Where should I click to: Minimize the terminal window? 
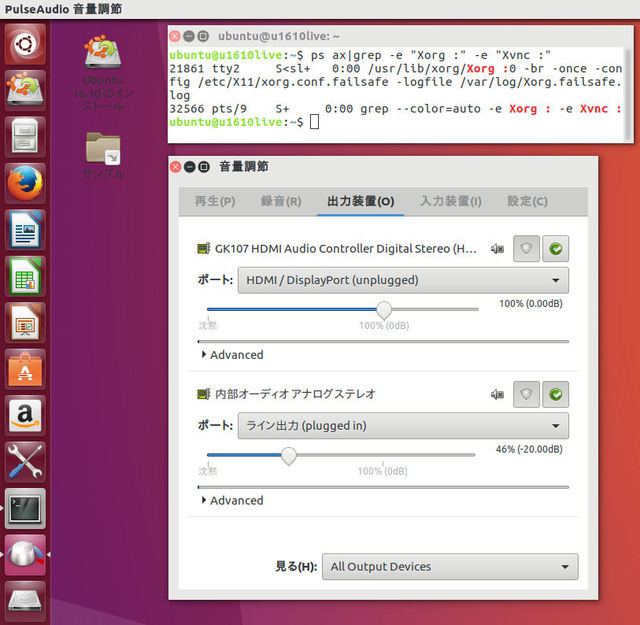189,36
